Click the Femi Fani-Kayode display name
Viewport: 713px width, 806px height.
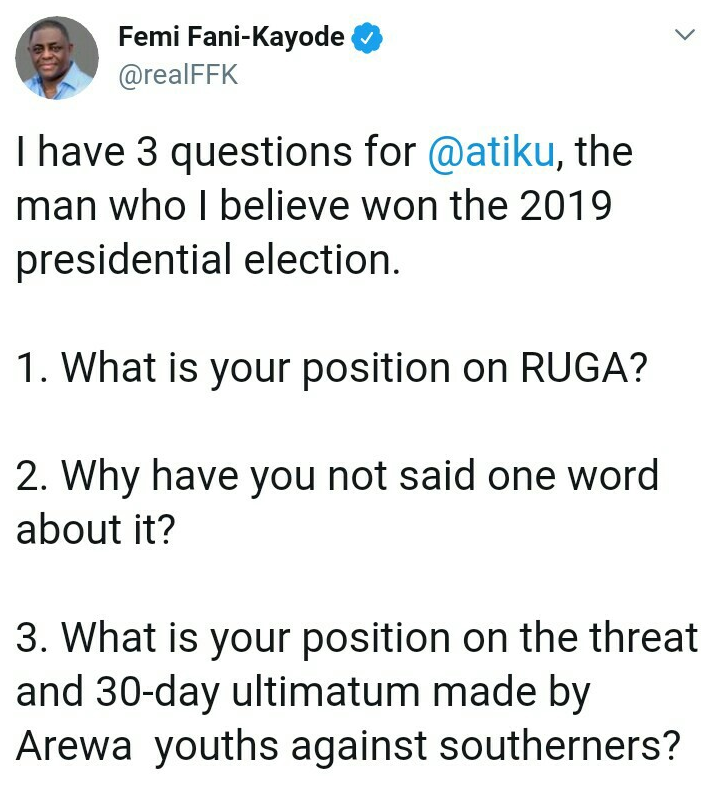click(x=231, y=38)
